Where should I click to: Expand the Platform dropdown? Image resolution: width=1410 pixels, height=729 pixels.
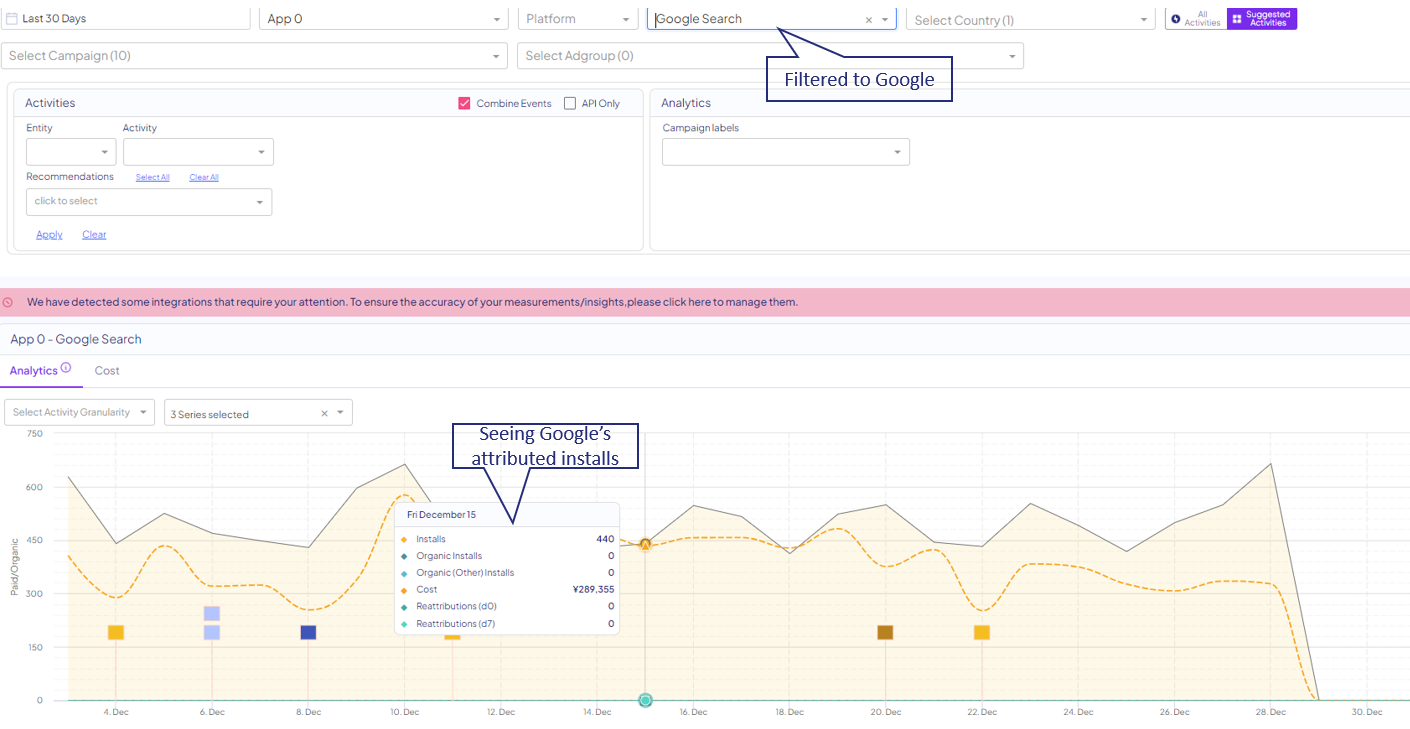click(x=577, y=19)
